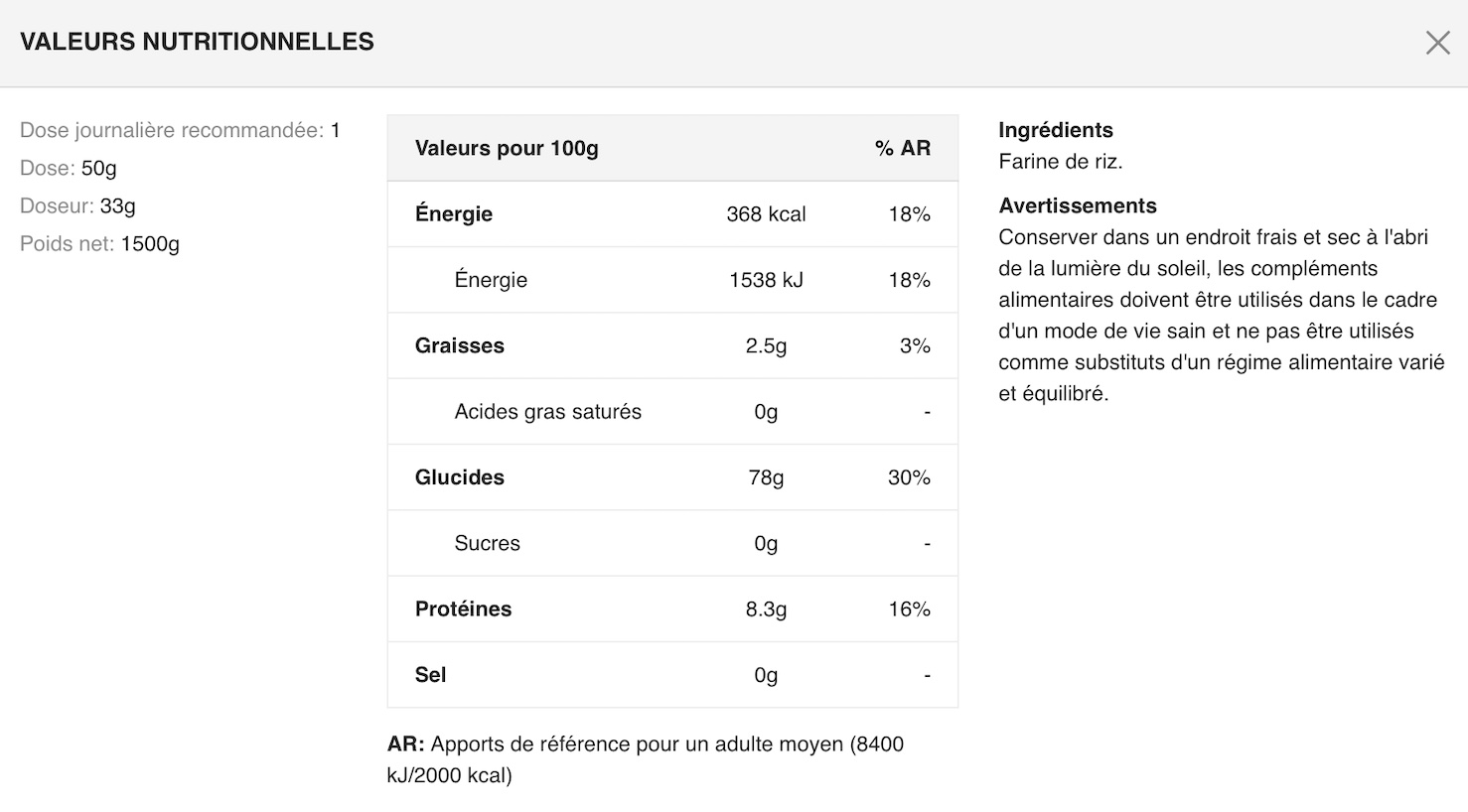Select the Poids net 1500g text
Image resolution: width=1468 pixels, height=812 pixels.
pyautogui.click(x=99, y=243)
